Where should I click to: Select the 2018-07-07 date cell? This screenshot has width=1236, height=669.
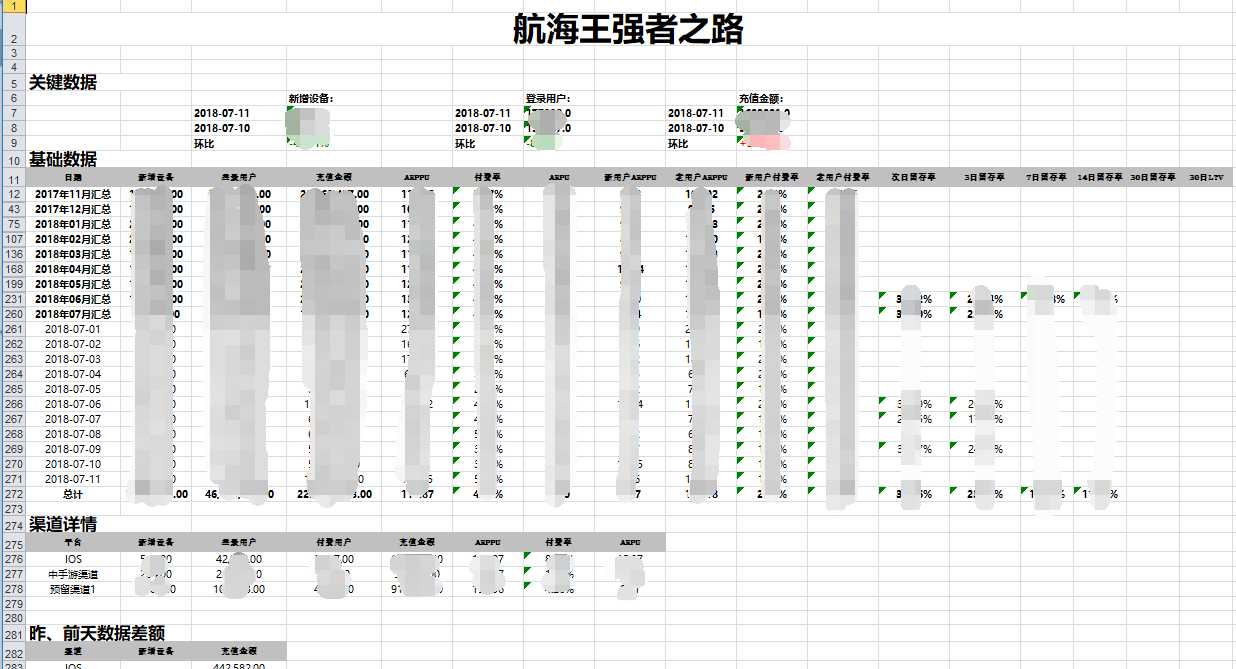click(x=73, y=419)
